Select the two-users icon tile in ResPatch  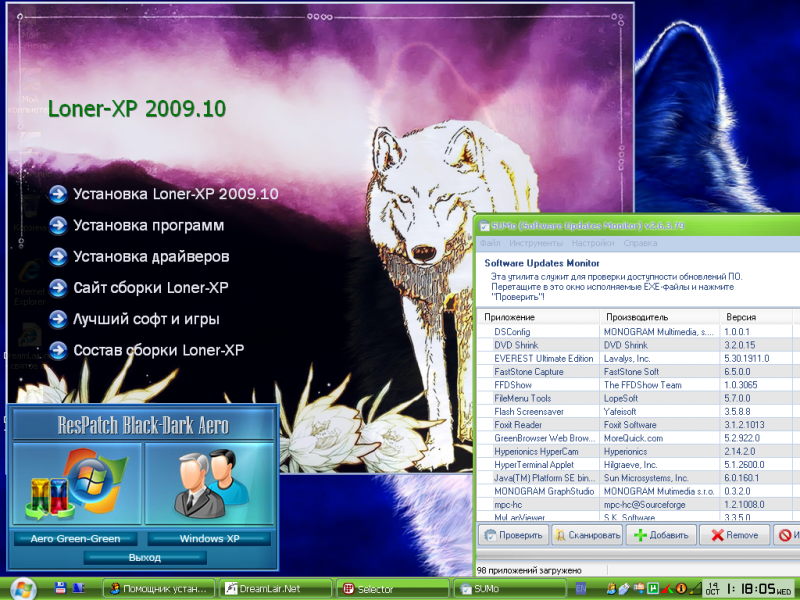coord(208,483)
